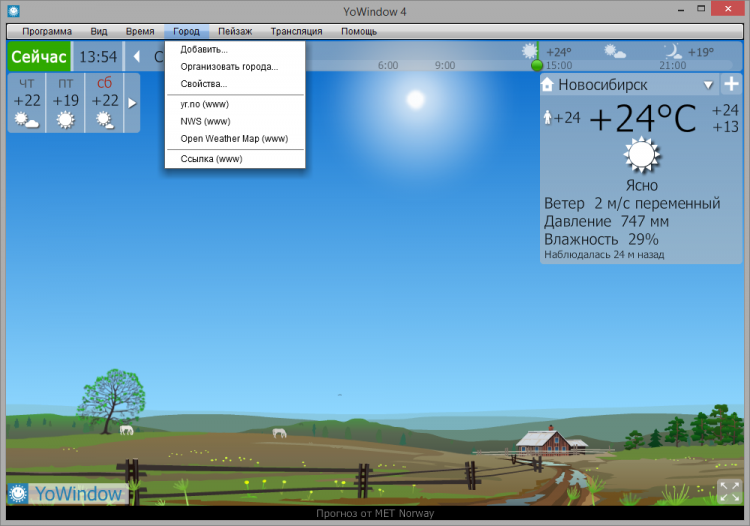This screenshot has width=750, height=526.
Task: Close the open Город menu
Action: coord(186,32)
